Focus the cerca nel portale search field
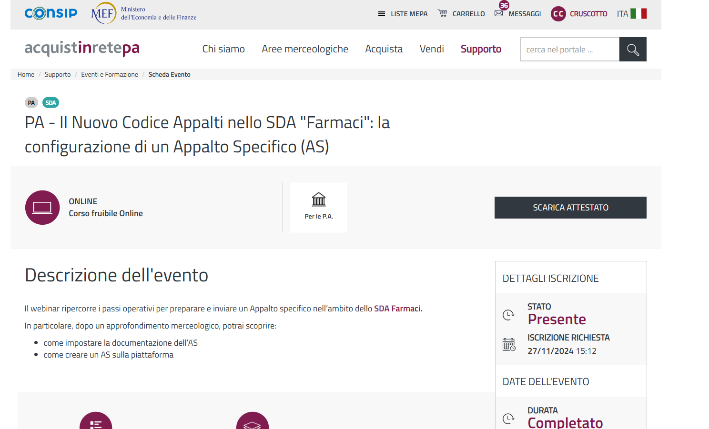The width and height of the screenshot is (709, 429). (x=568, y=49)
